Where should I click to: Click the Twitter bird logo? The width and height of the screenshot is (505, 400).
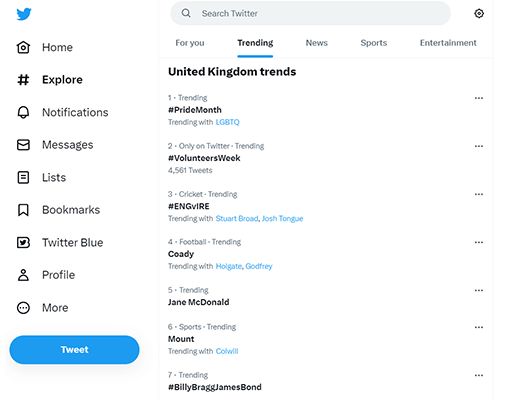point(24,14)
